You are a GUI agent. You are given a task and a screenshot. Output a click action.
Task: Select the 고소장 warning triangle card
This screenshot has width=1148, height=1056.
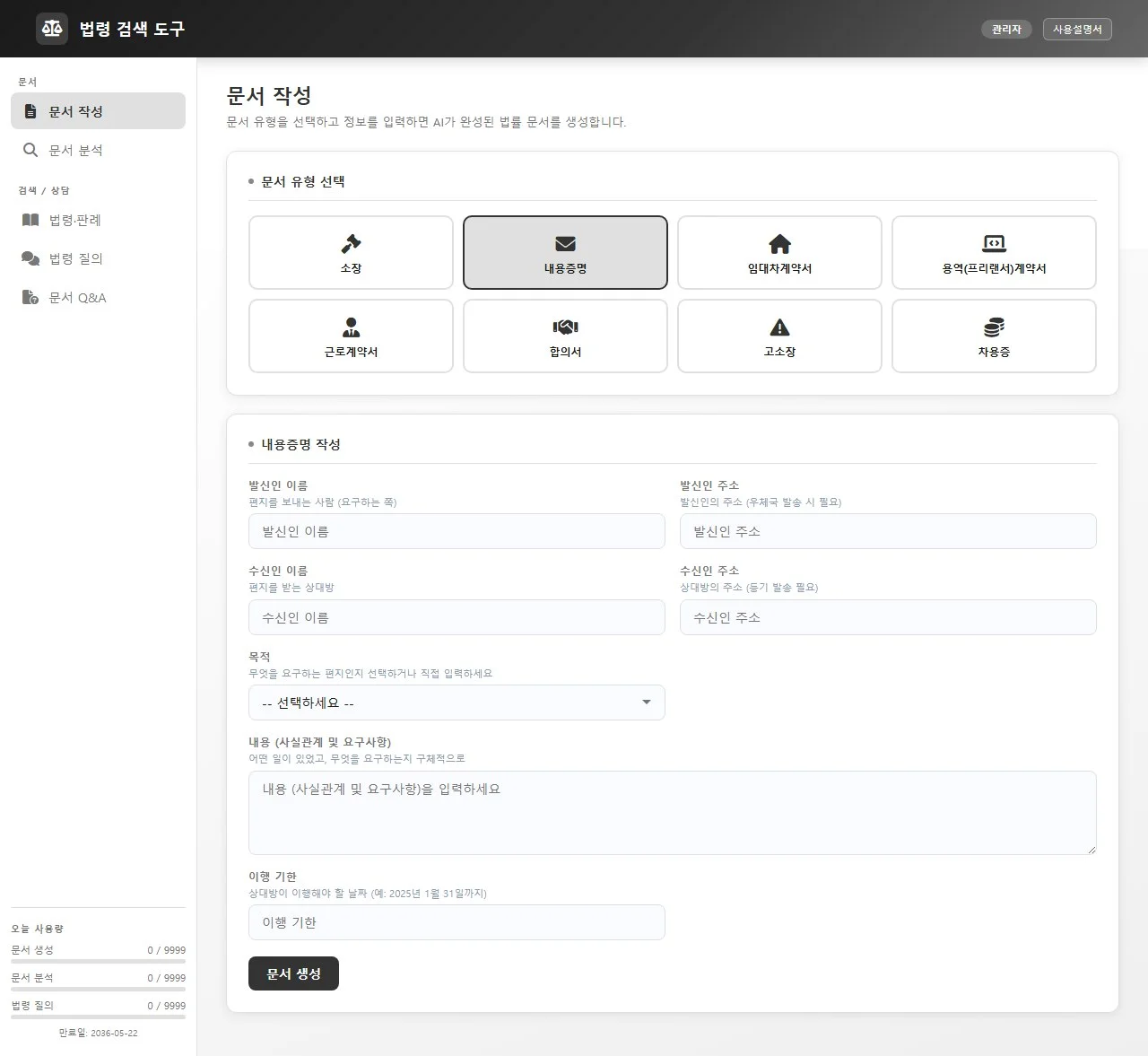point(779,336)
